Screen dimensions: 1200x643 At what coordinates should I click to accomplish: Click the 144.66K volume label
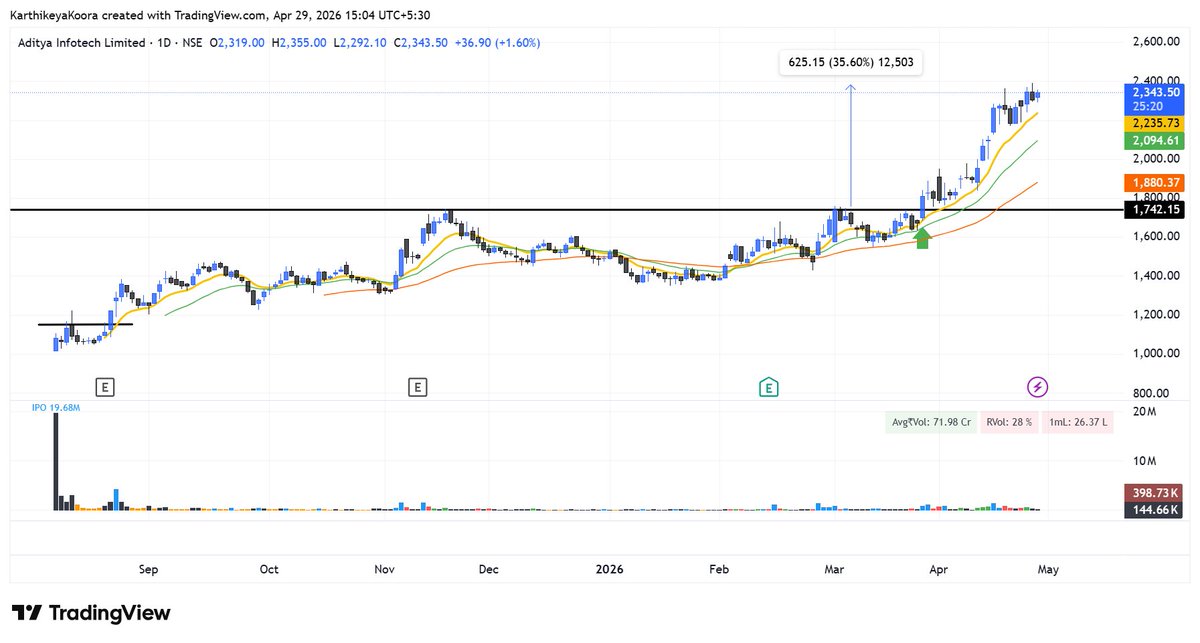1154,510
